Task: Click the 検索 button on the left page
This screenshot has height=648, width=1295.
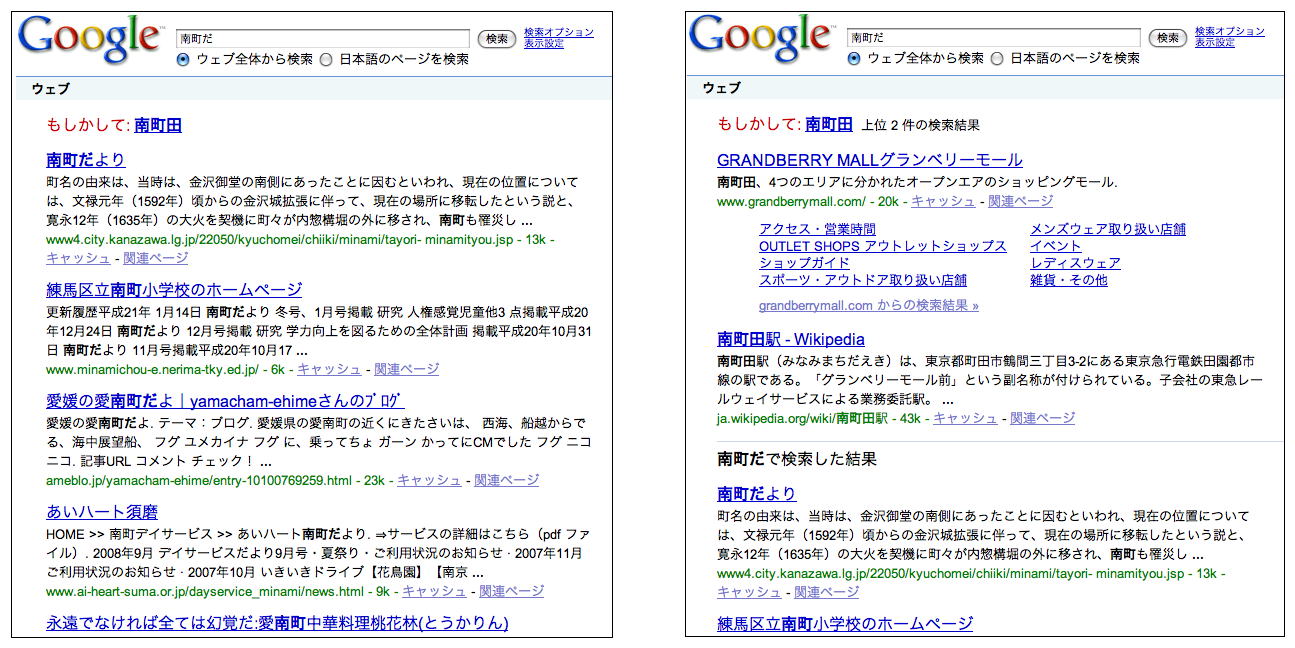Action: (x=497, y=39)
